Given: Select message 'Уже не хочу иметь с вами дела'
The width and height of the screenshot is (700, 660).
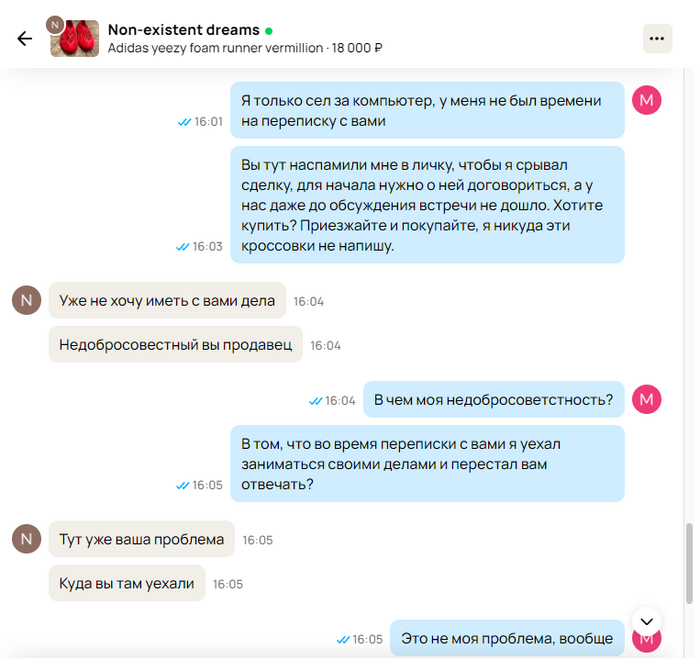Looking at the screenshot, I should coord(167,301).
